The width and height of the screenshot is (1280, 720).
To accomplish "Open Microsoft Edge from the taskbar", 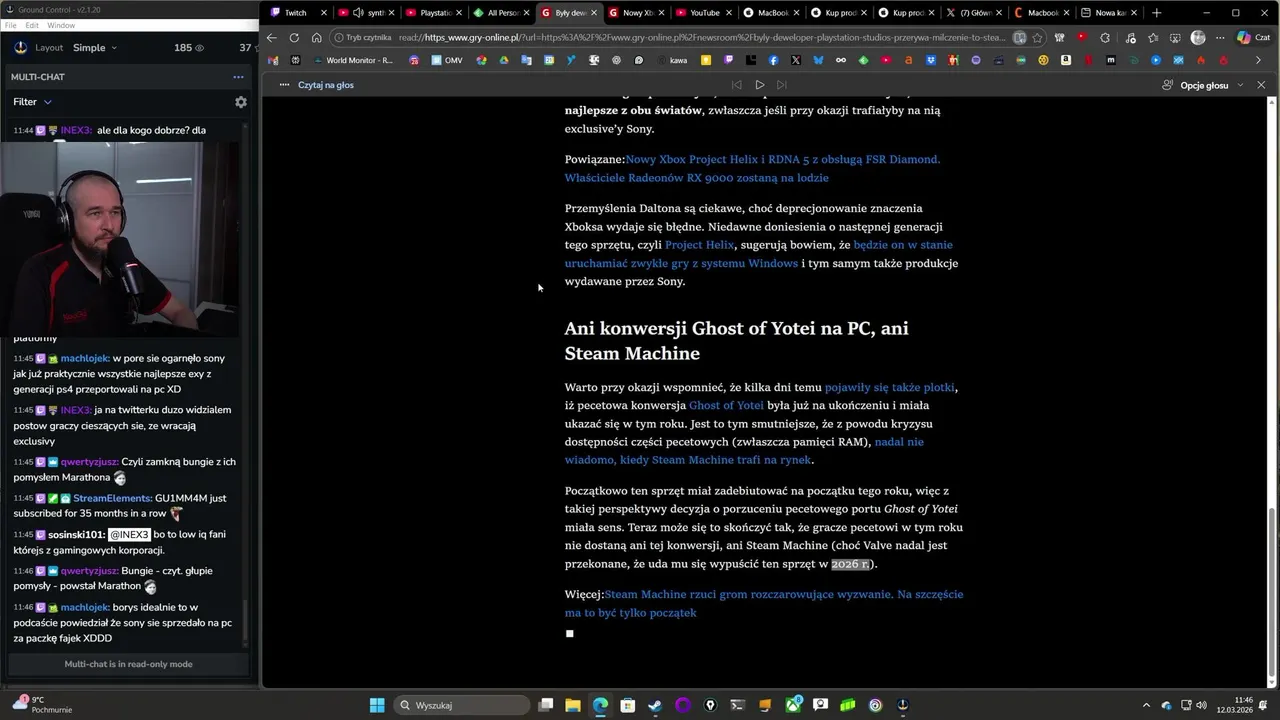I will click(600, 705).
